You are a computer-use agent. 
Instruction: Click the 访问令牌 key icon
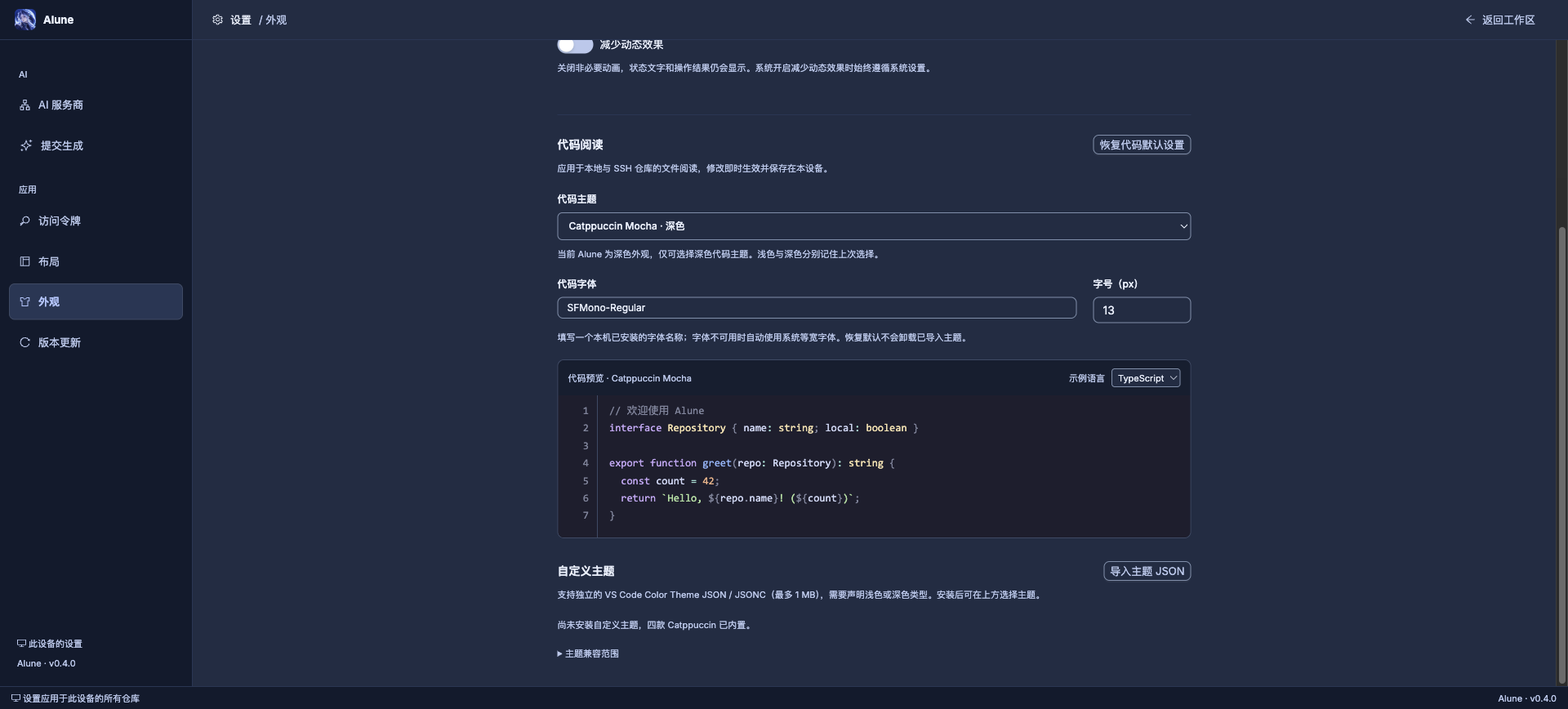(x=24, y=221)
